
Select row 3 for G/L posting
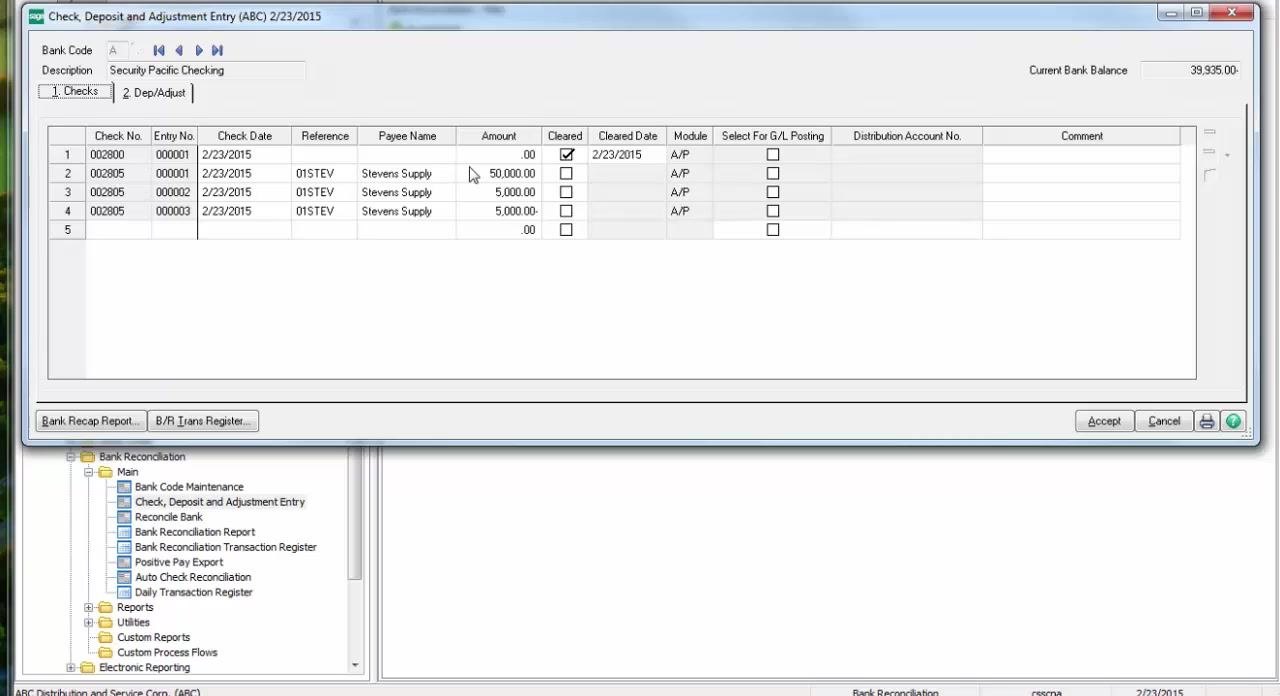click(772, 192)
